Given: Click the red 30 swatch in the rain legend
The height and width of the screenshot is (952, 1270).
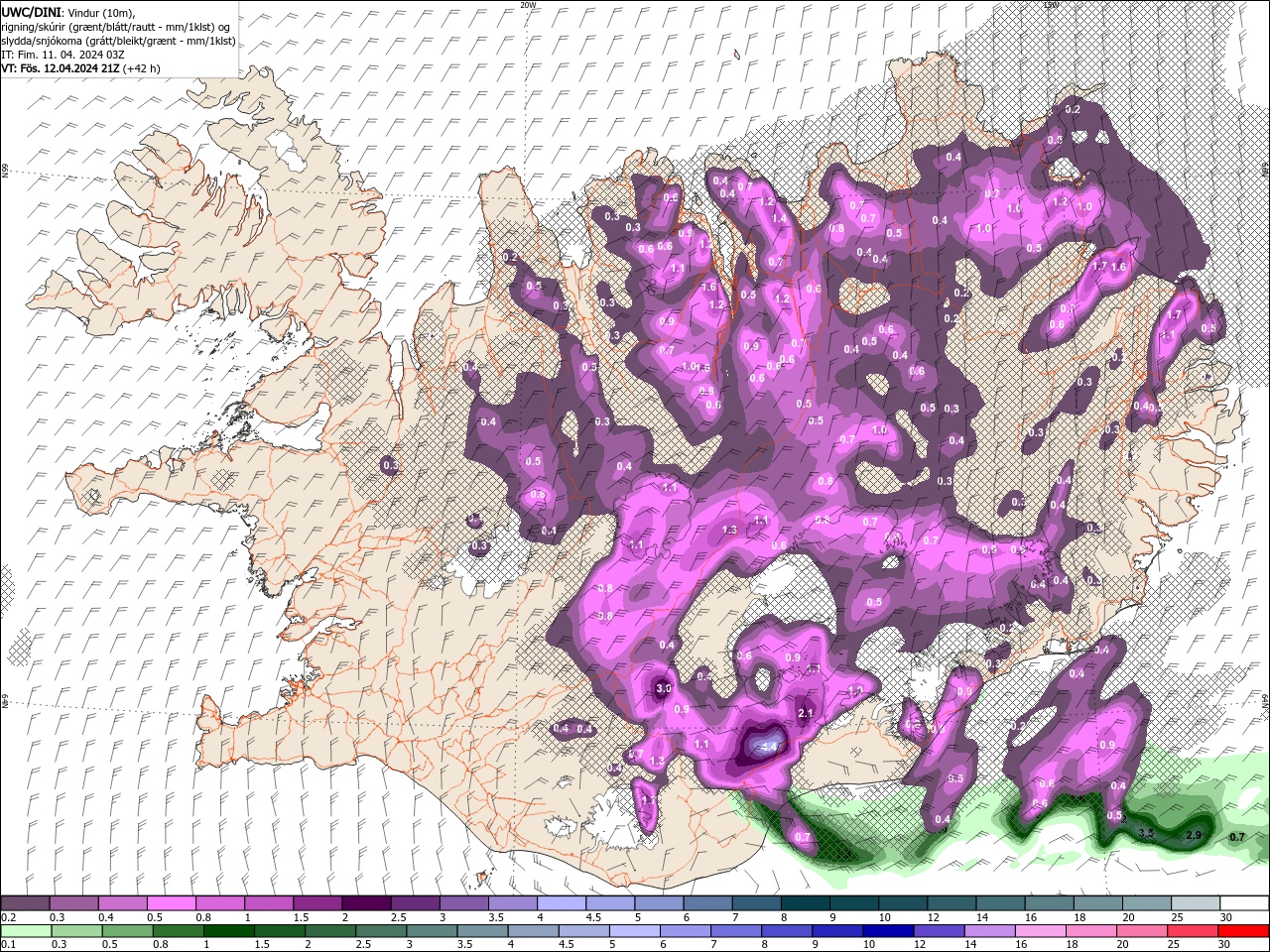Looking at the screenshot, I should pyautogui.click(x=1243, y=931).
